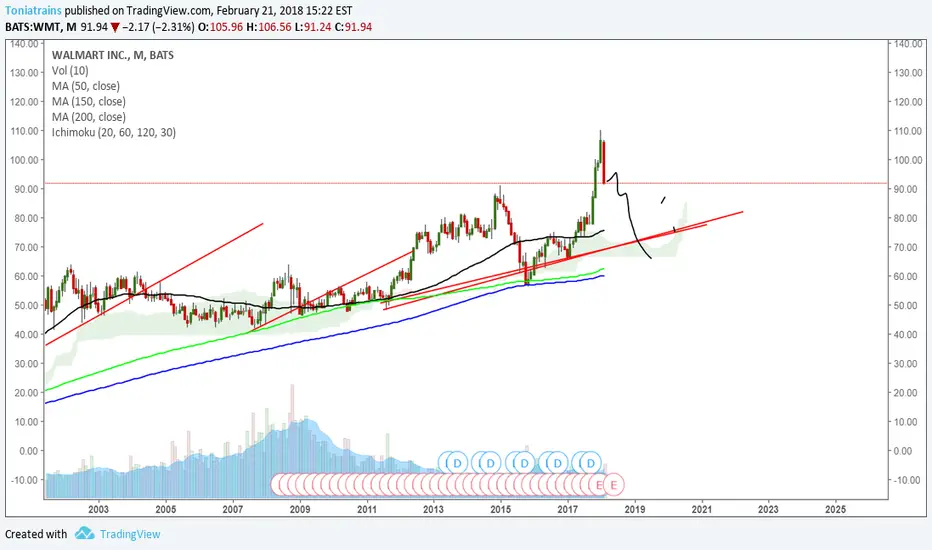This screenshot has width=932, height=550.
Task: Click the 2019 label on time axis
Action: click(635, 509)
